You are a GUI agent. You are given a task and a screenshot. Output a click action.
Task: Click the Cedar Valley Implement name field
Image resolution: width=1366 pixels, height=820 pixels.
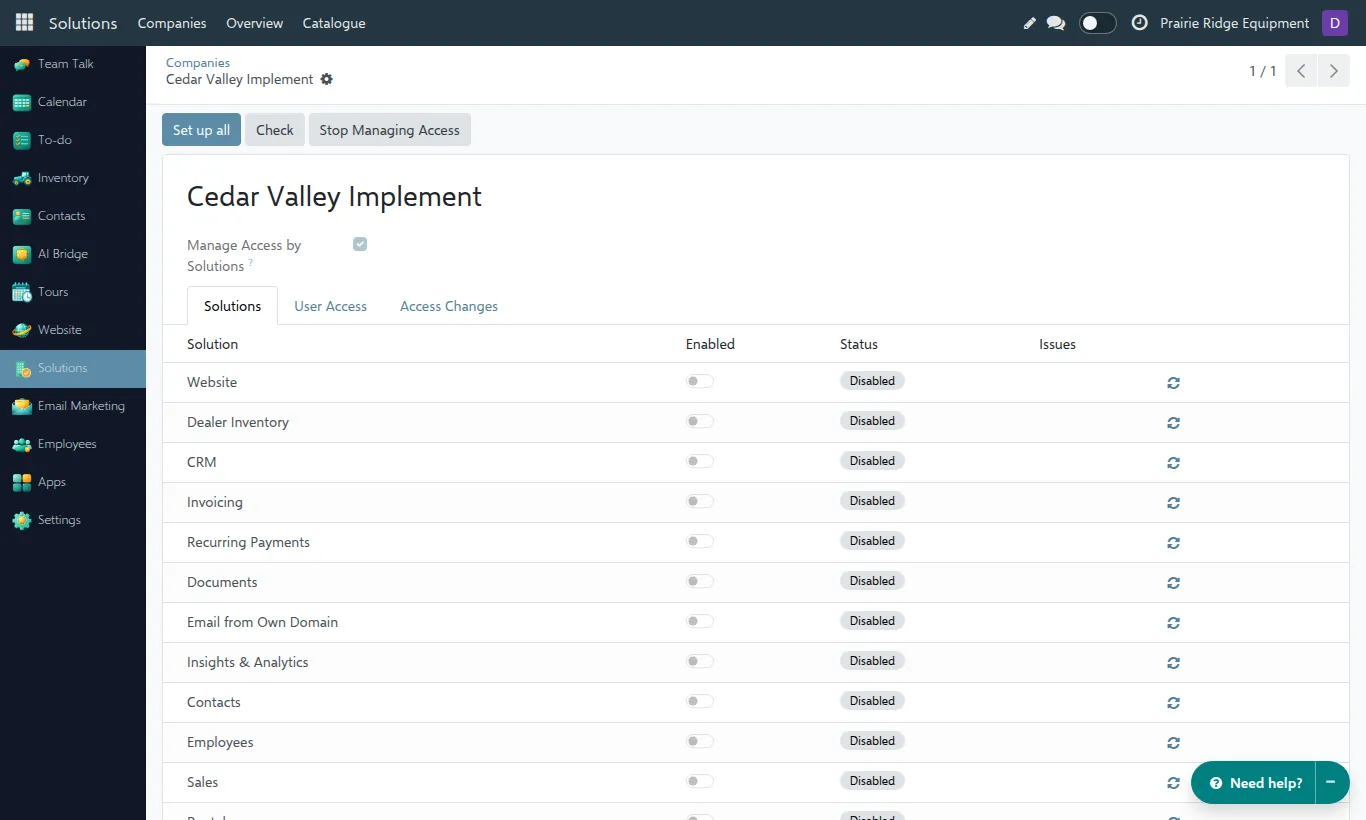pyautogui.click(x=335, y=197)
